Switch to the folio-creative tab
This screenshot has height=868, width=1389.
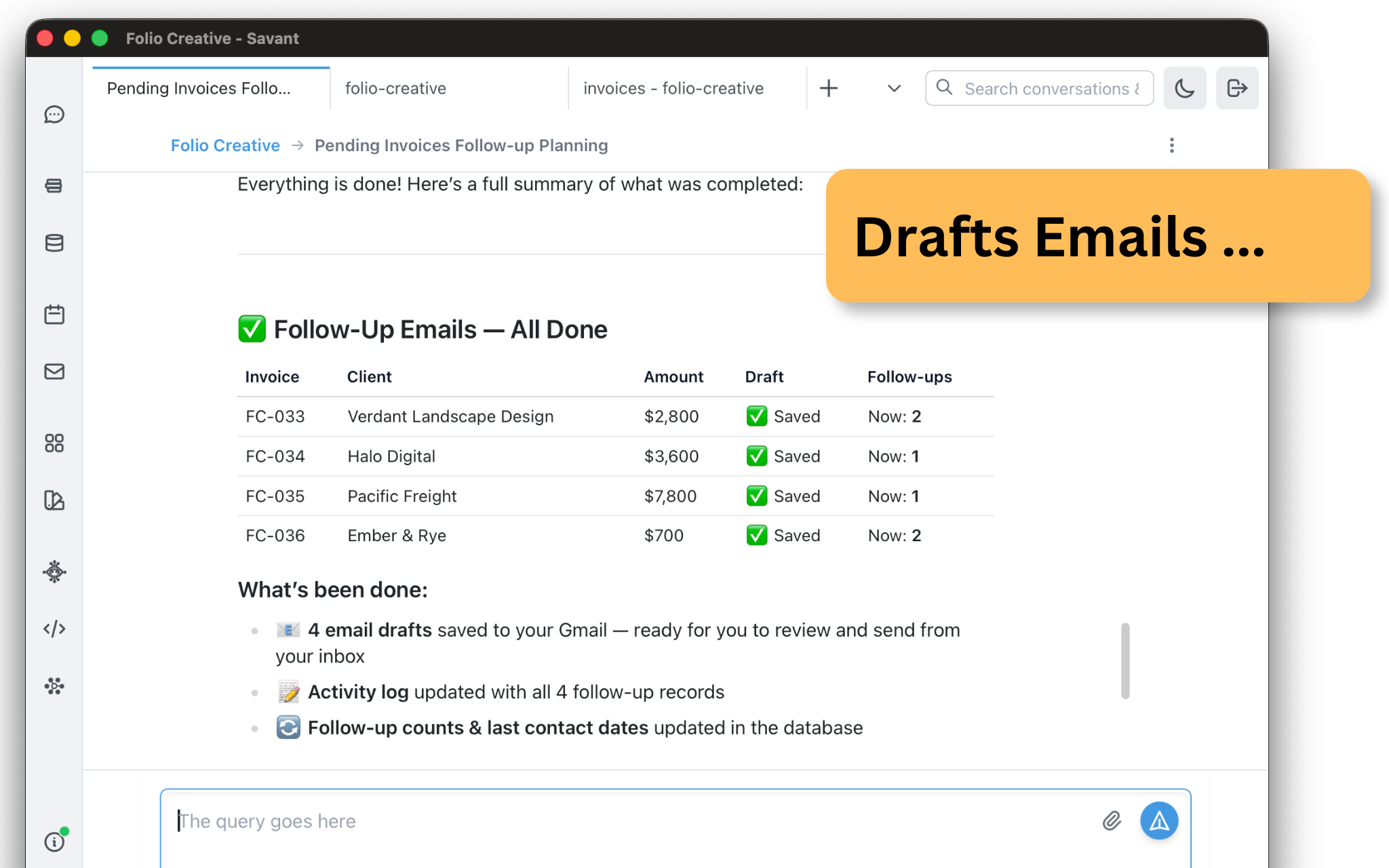tap(449, 88)
